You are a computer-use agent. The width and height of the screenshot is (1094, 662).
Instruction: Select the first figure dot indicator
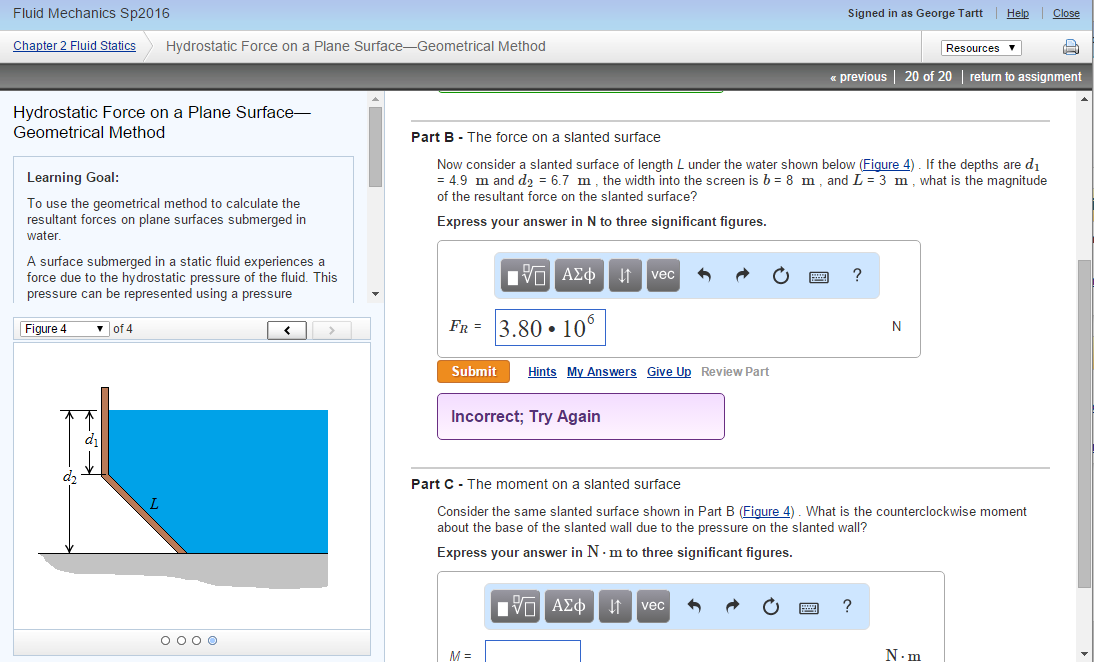pos(166,641)
